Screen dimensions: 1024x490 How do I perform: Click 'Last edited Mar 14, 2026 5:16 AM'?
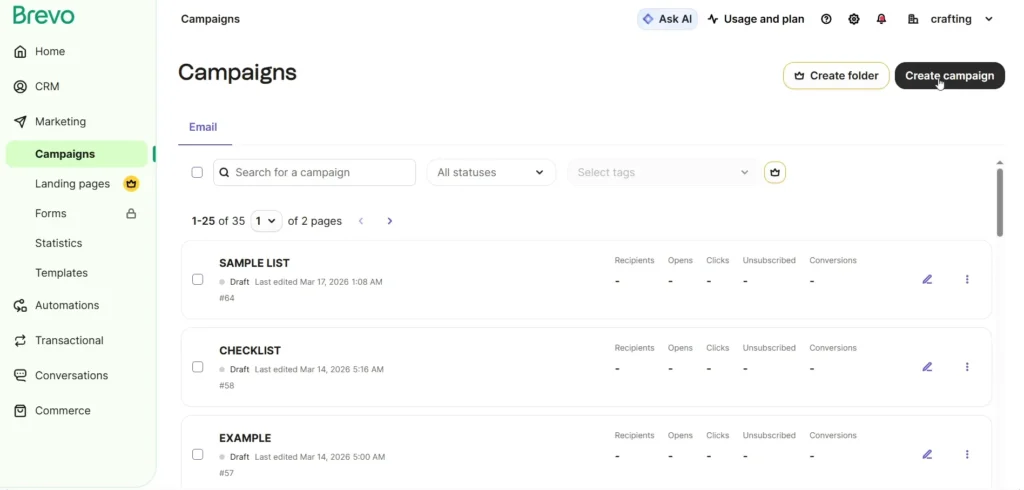click(319, 370)
